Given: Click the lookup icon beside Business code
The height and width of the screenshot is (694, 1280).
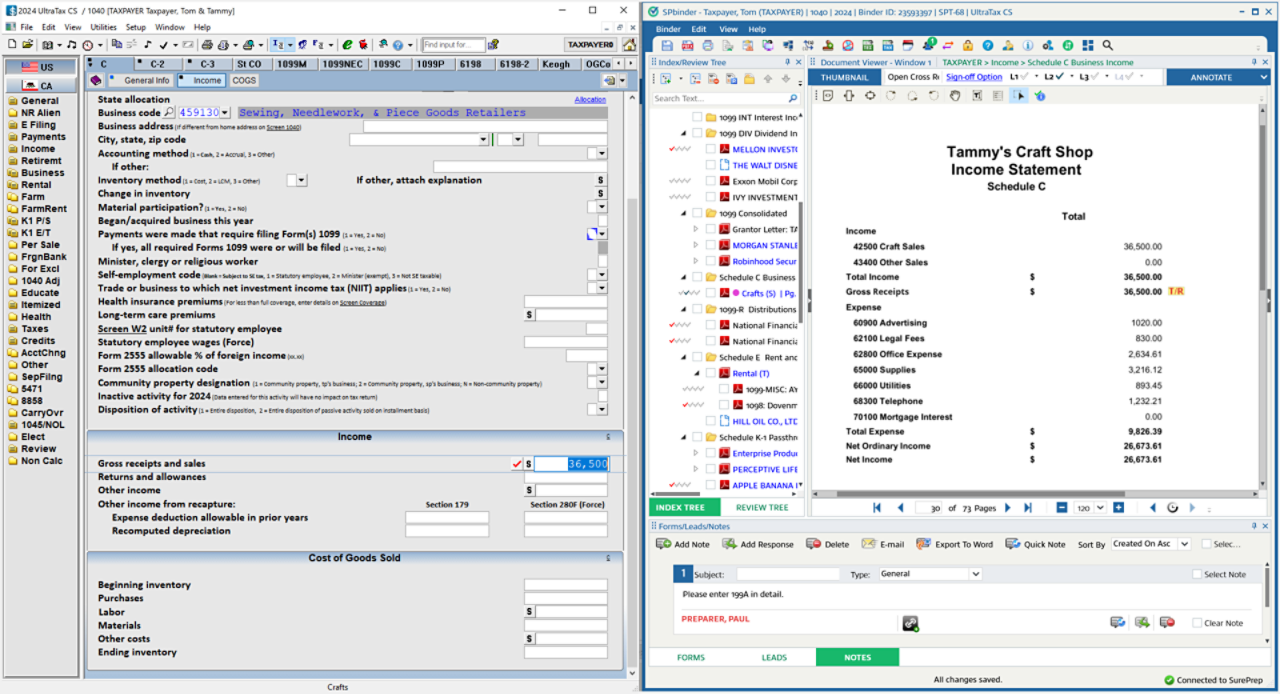Looking at the screenshot, I should (169, 113).
